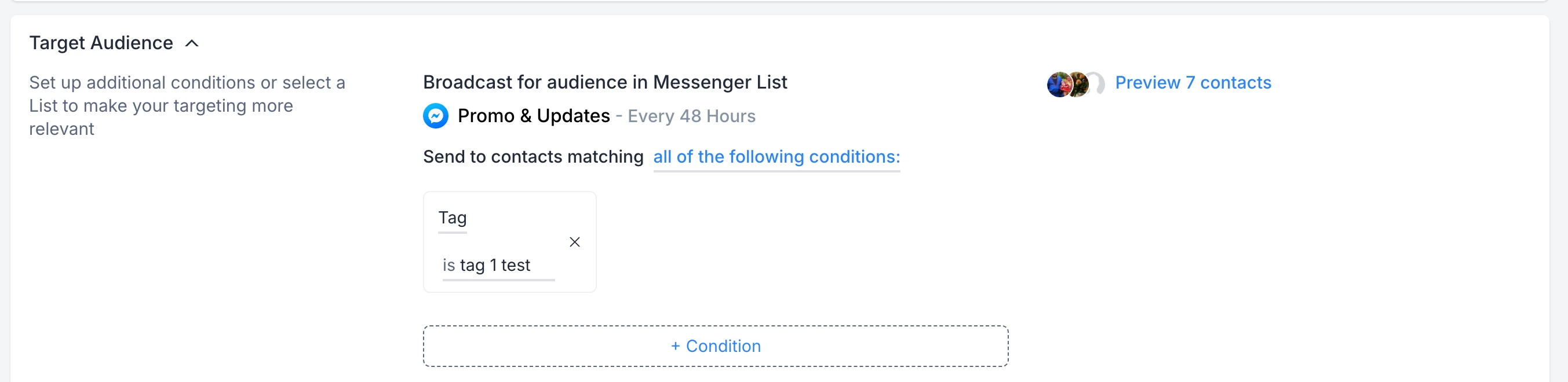Viewport: 1568px width, 382px height.
Task: Open the "all of the following conditions" dropdown
Action: [x=776, y=157]
